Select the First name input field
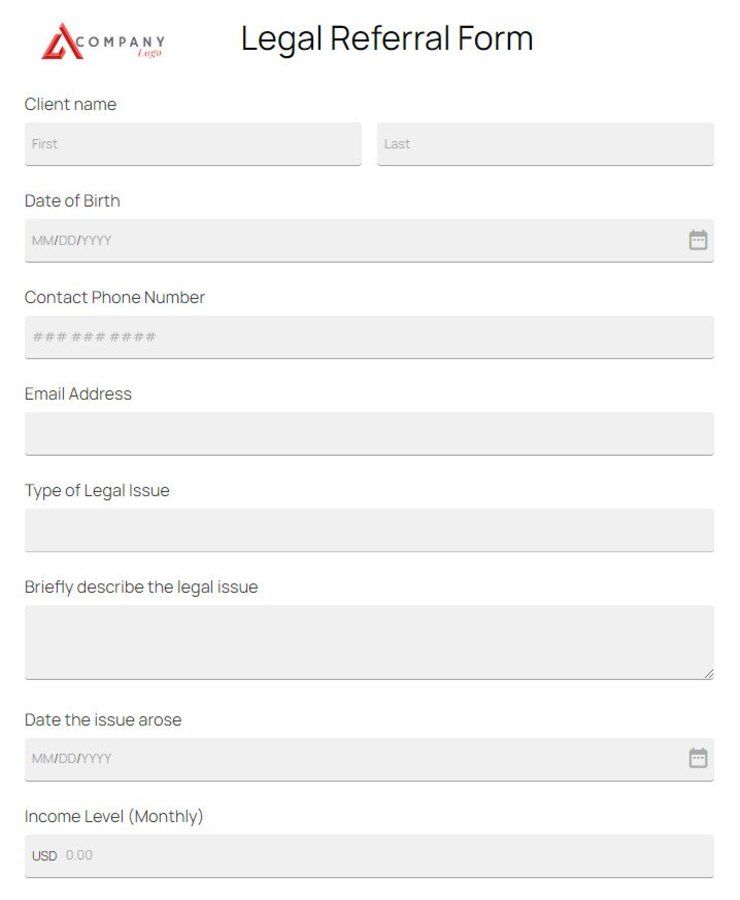The image size is (740, 900). pos(192,143)
